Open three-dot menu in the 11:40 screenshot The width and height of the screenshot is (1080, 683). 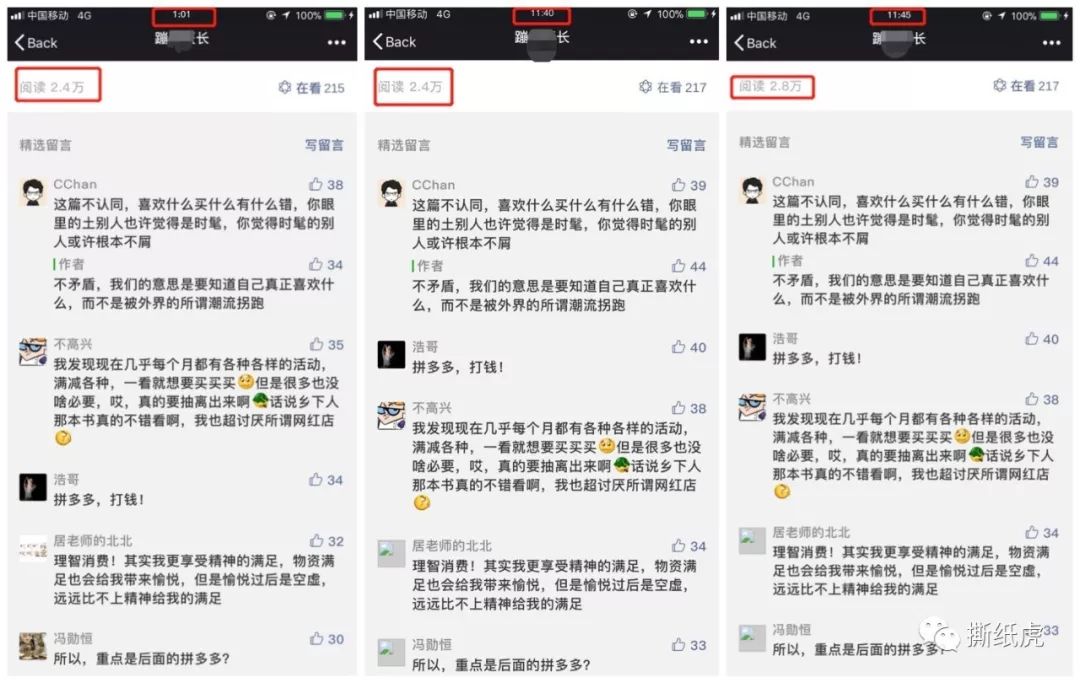698,42
